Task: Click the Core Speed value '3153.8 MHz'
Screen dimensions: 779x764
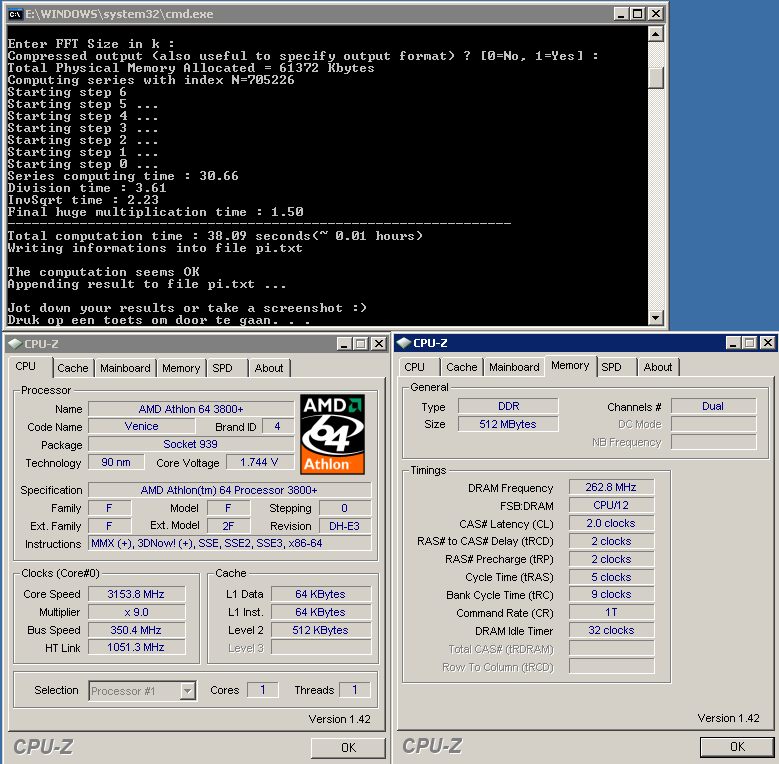Action: 137,594
